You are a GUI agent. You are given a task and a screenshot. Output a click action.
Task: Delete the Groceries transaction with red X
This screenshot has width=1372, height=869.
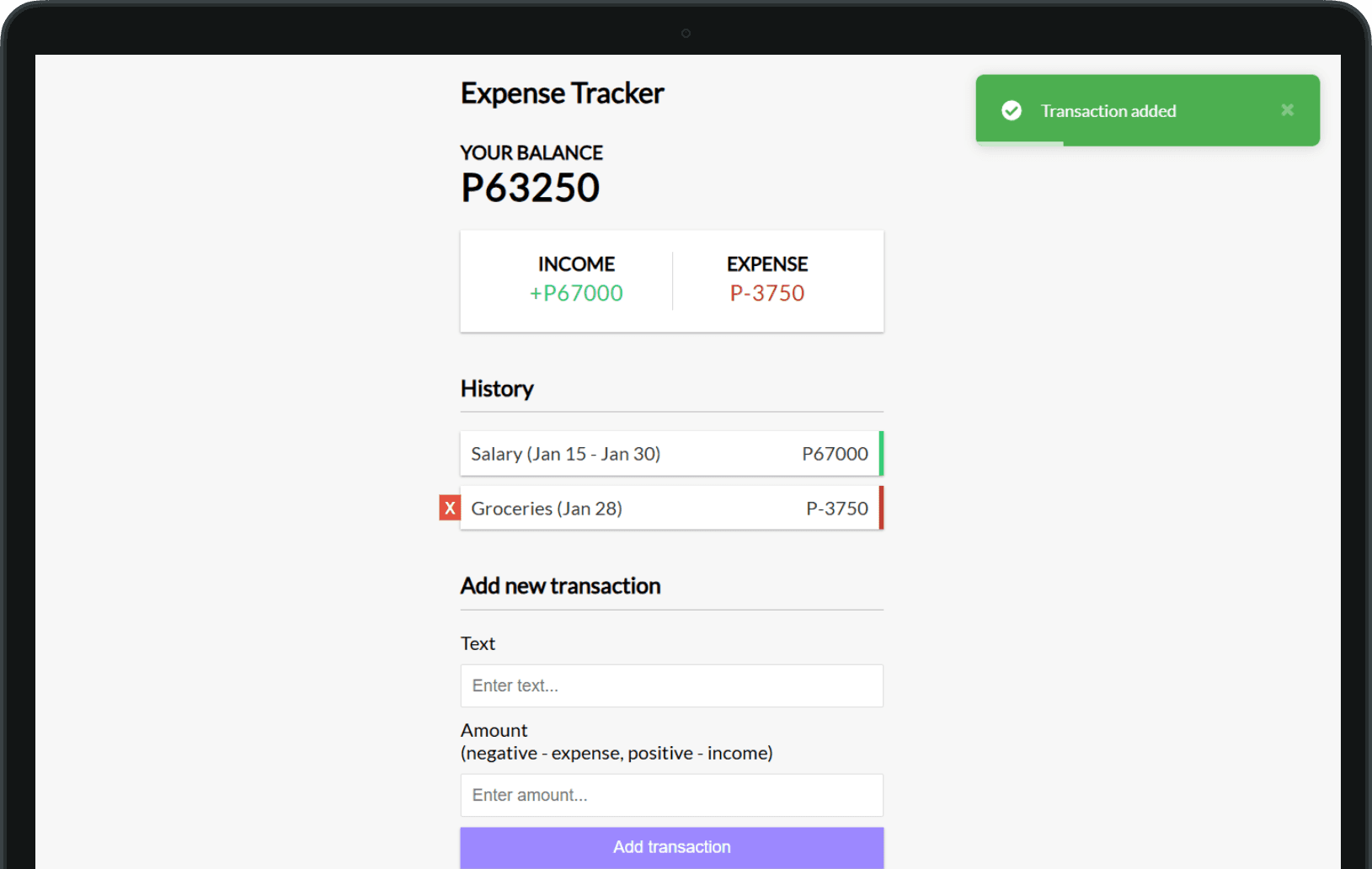point(450,508)
